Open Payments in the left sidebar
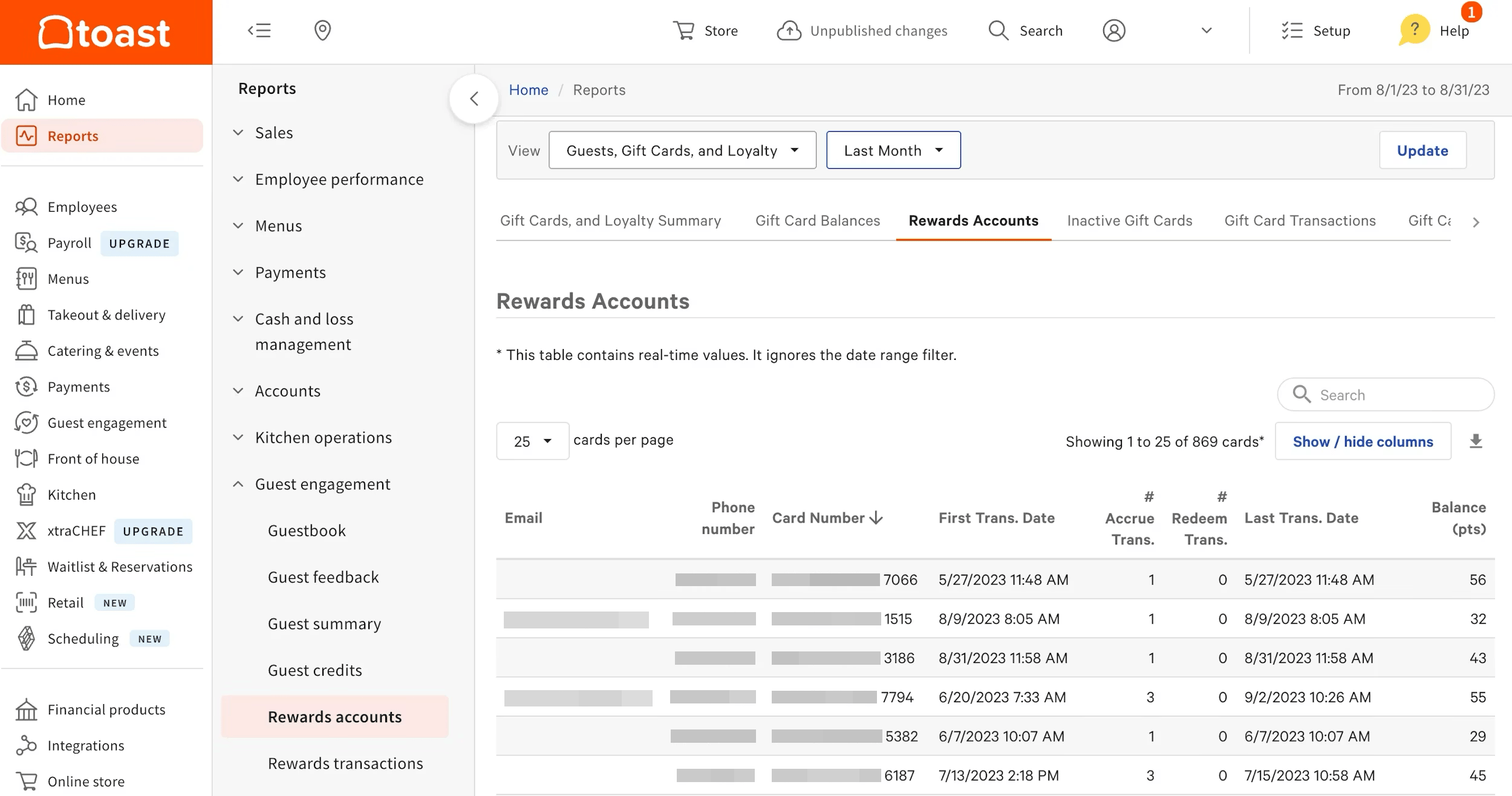Screen dimensions: 1512x796 (x=79, y=387)
